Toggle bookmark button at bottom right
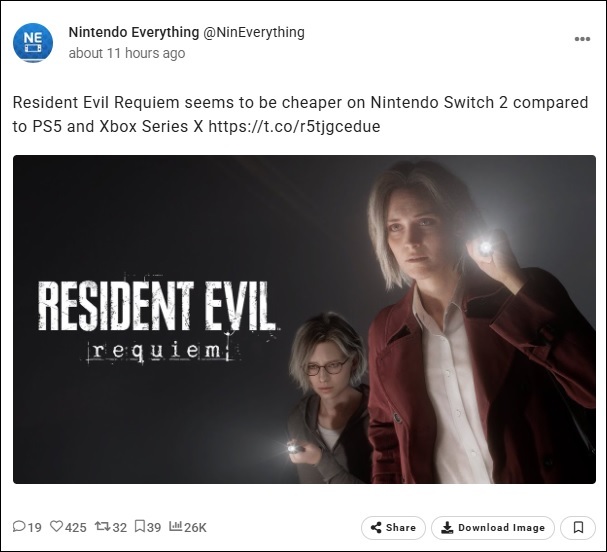607x552 pixels. coord(578,527)
